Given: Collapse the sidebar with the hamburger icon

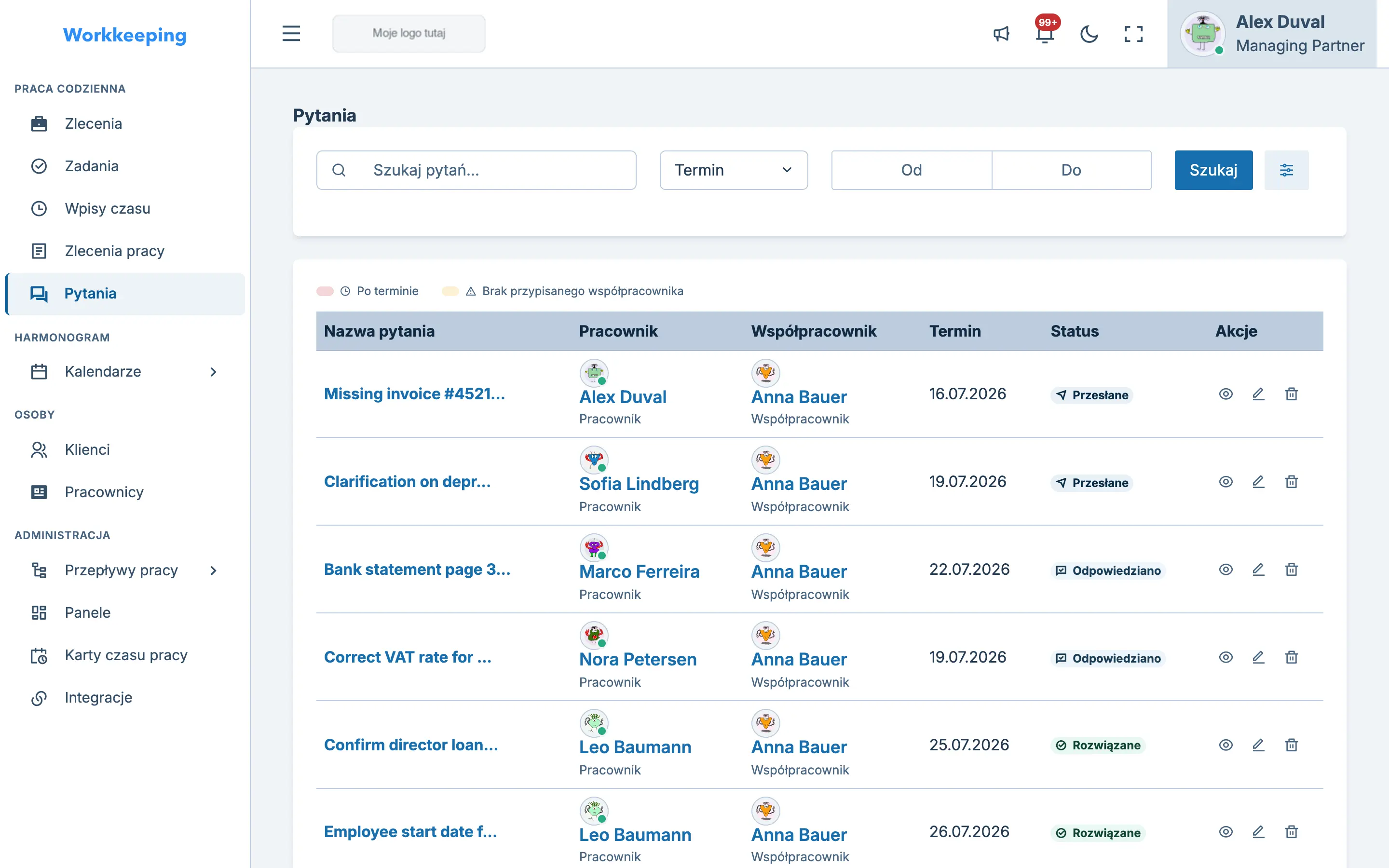Looking at the screenshot, I should point(291,33).
